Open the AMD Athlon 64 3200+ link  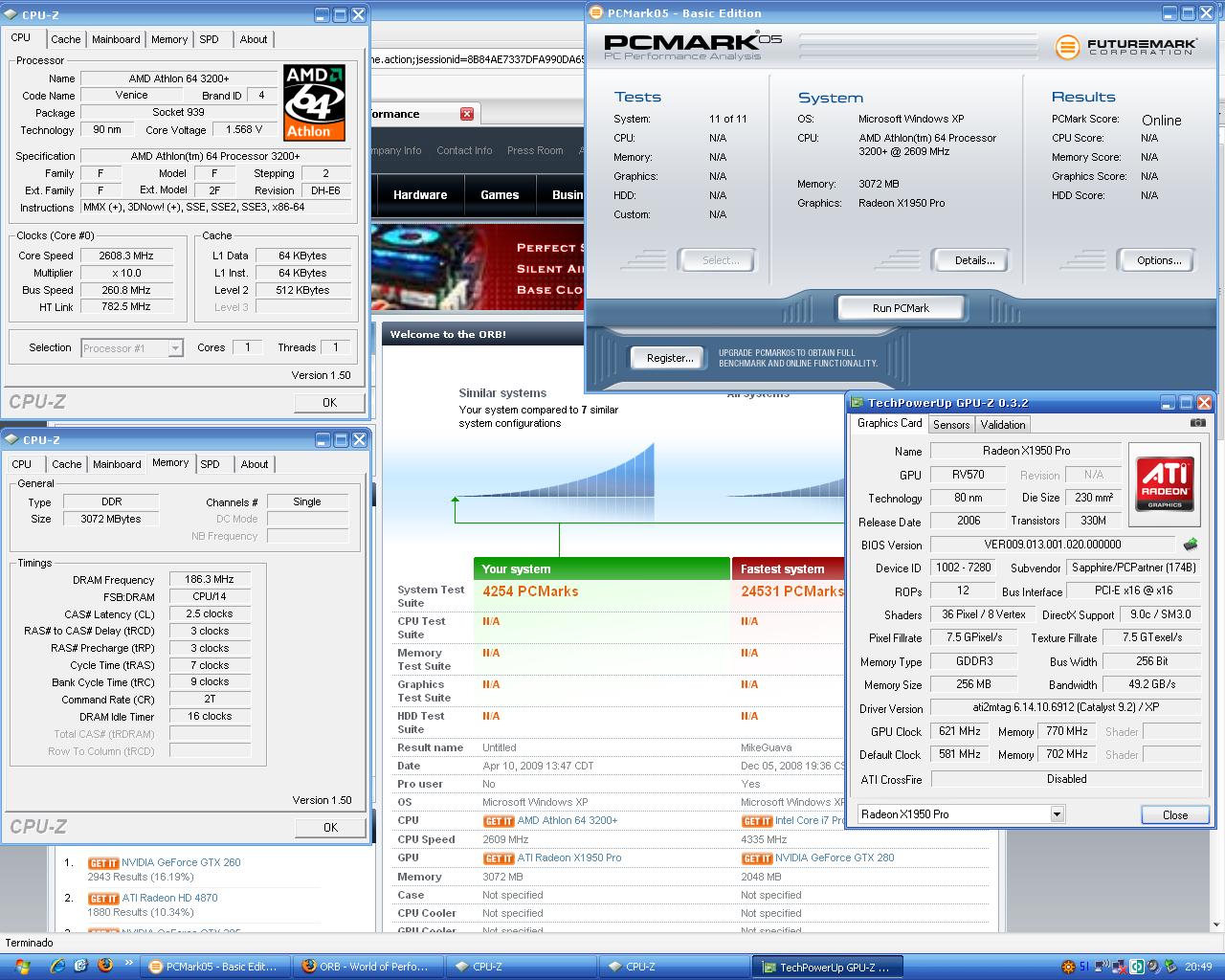click(568, 821)
